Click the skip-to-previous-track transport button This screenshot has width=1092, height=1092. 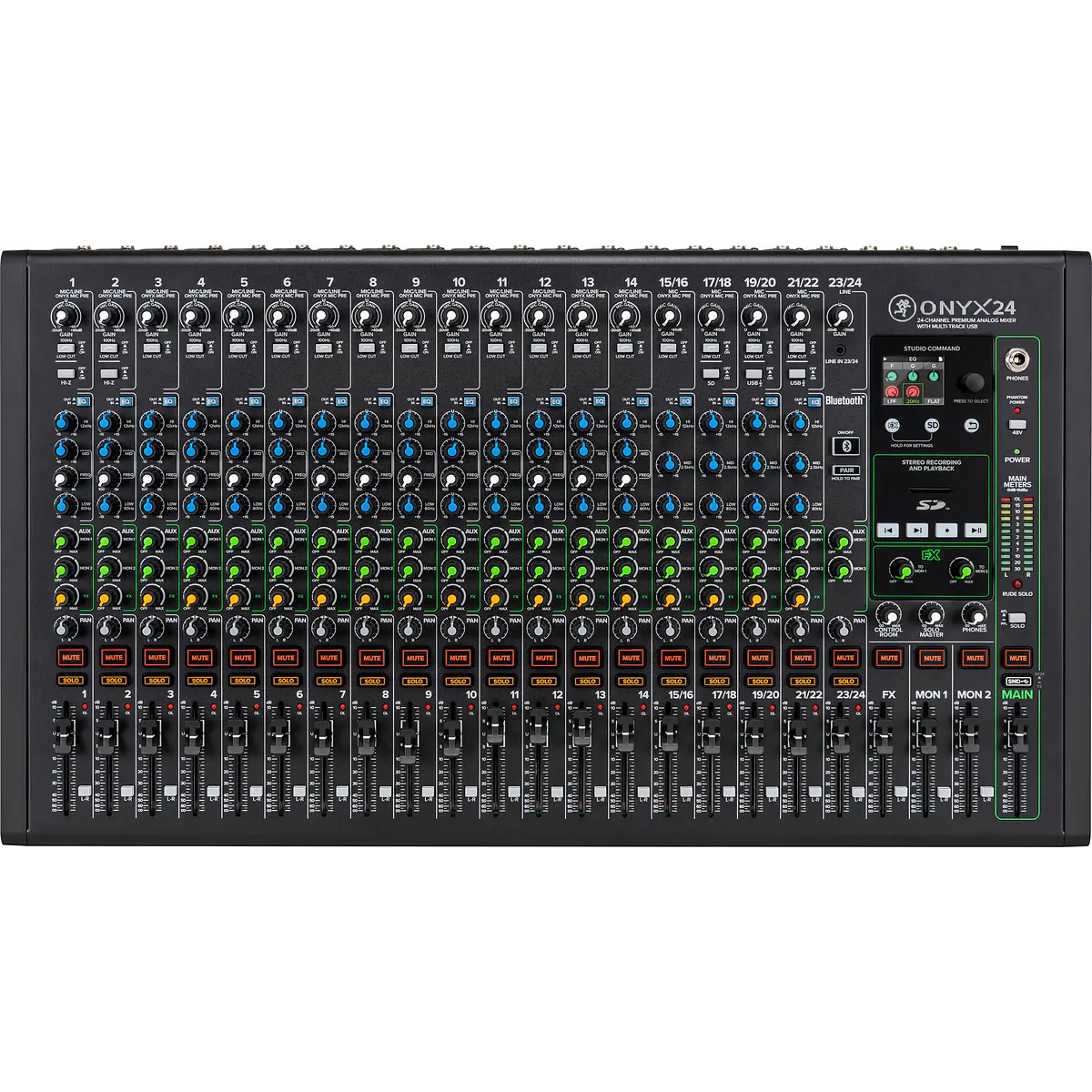pos(889,530)
